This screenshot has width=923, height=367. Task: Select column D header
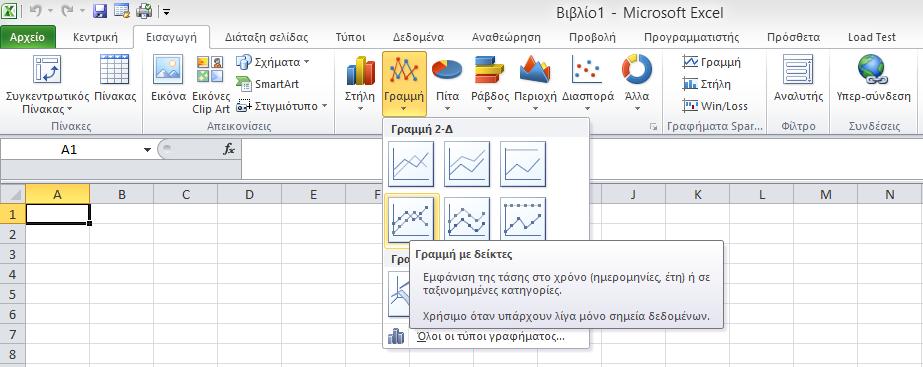pyautogui.click(x=250, y=194)
